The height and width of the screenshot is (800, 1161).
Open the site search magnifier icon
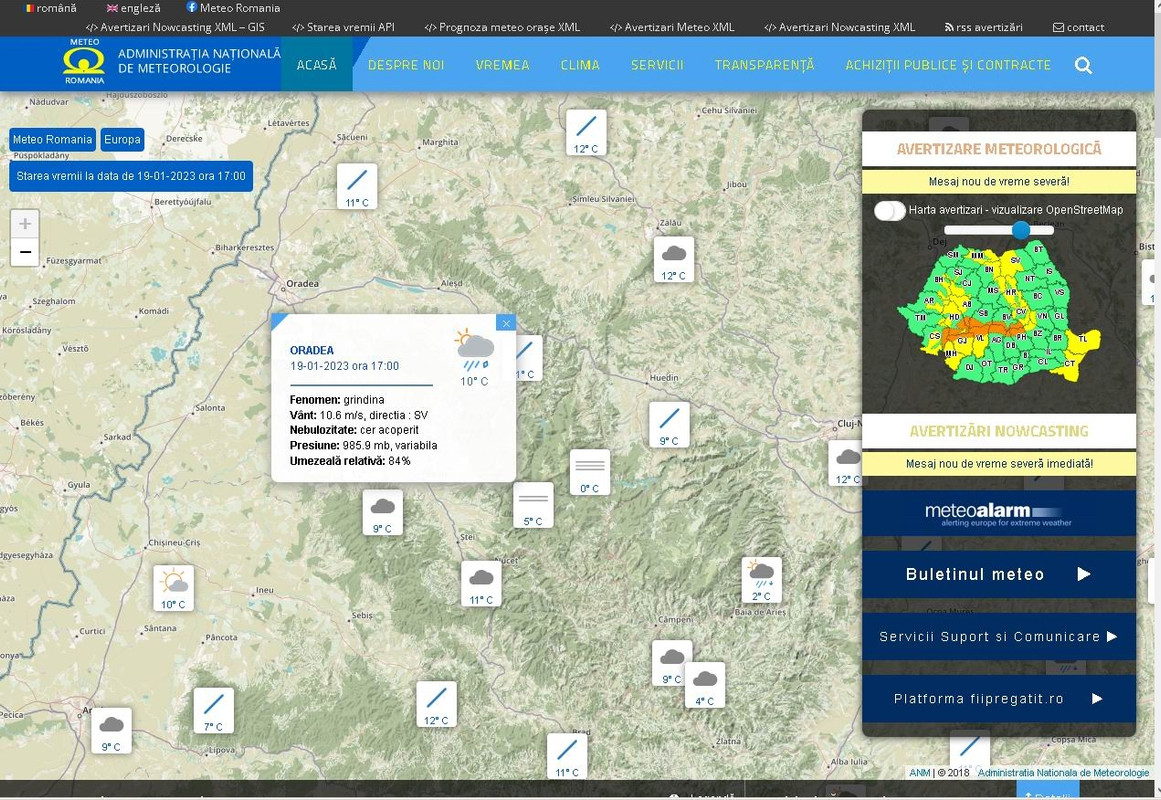(x=1083, y=65)
